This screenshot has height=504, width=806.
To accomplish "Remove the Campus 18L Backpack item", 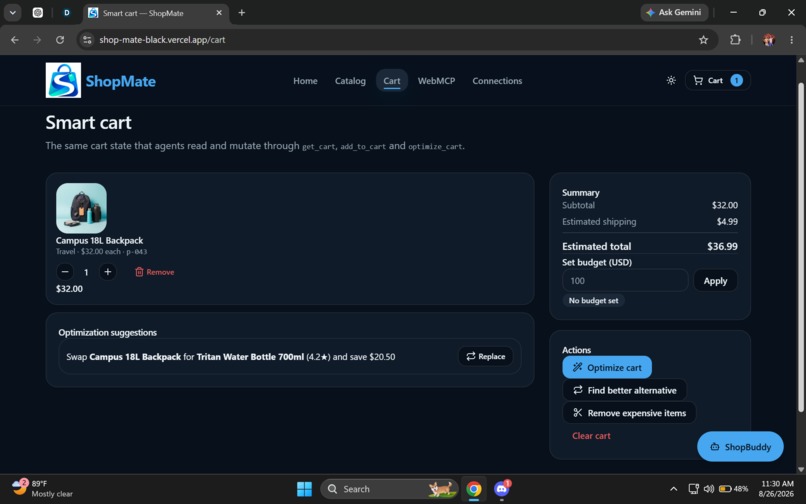I will (154, 272).
